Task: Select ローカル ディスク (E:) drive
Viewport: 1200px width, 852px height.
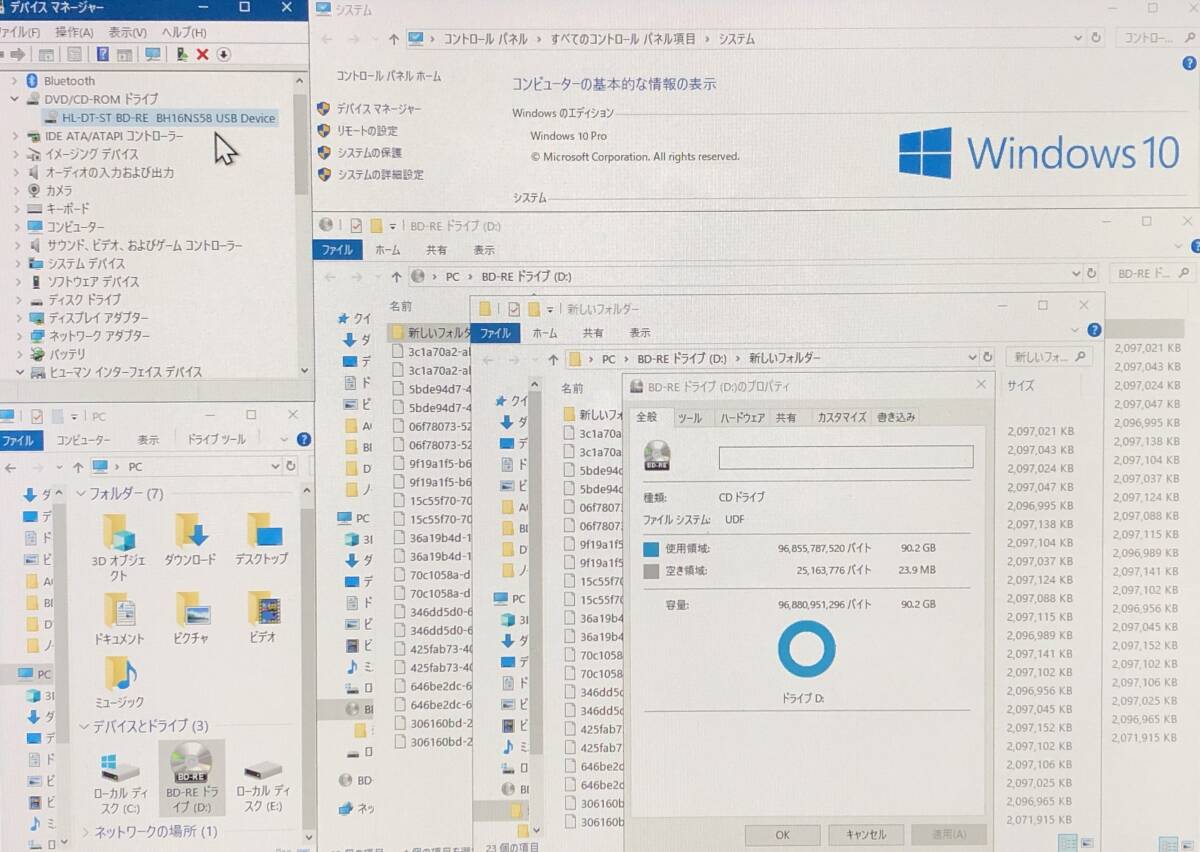Action: pyautogui.click(x=263, y=784)
